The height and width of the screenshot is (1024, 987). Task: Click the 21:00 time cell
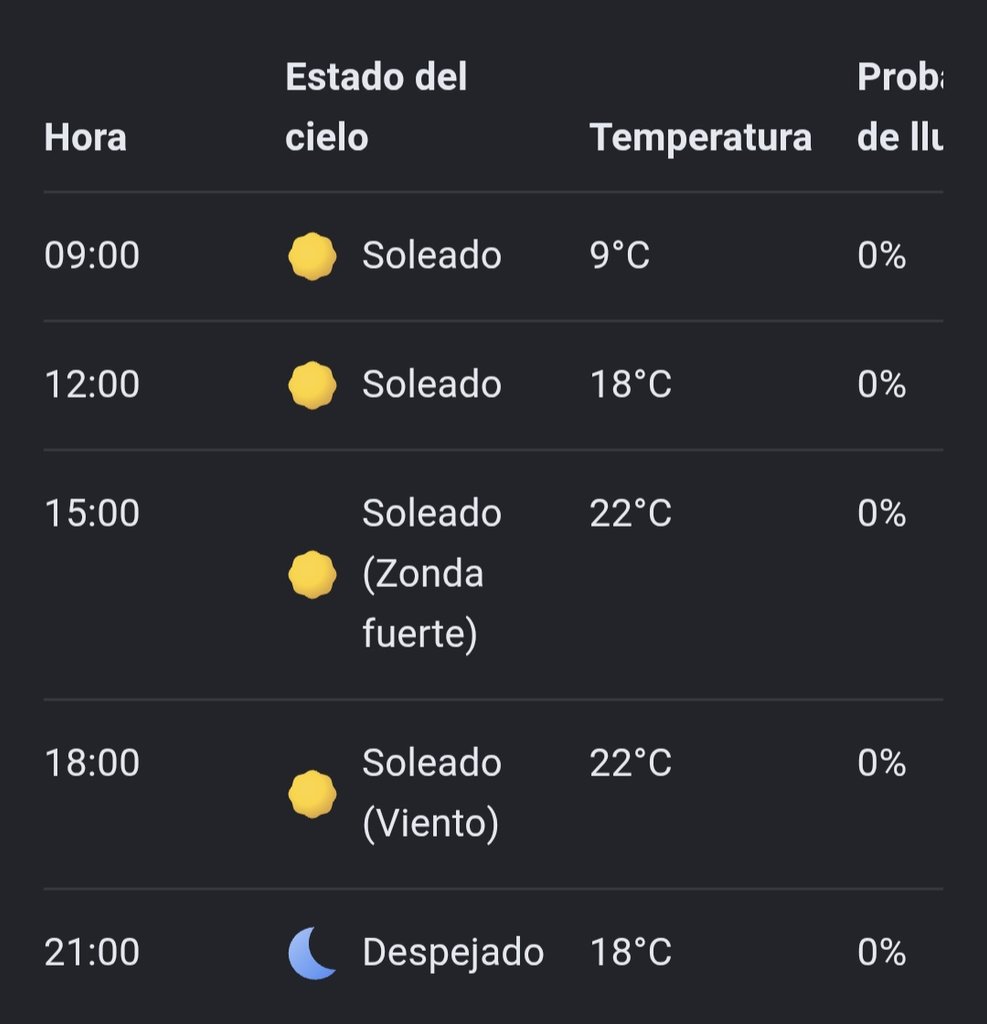coord(92,952)
